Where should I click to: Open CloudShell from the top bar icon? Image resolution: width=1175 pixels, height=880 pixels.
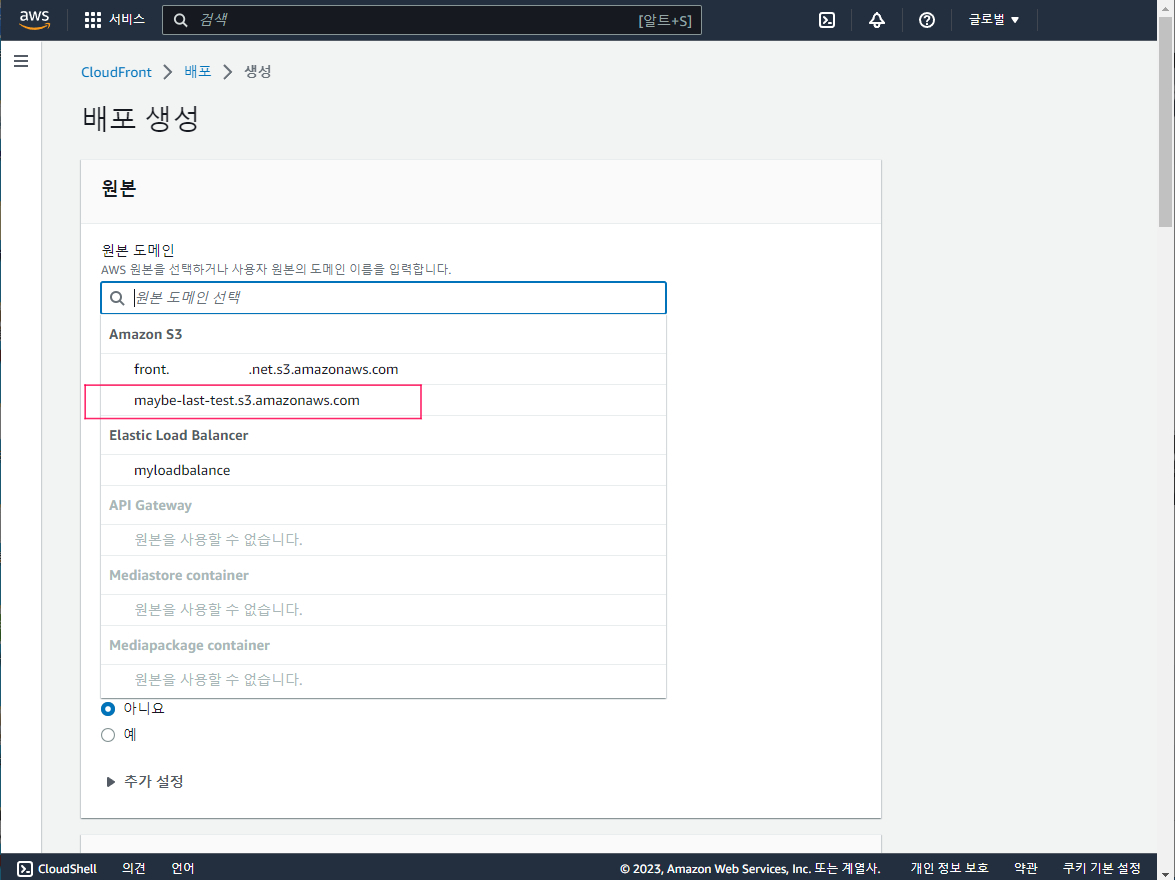(x=827, y=20)
